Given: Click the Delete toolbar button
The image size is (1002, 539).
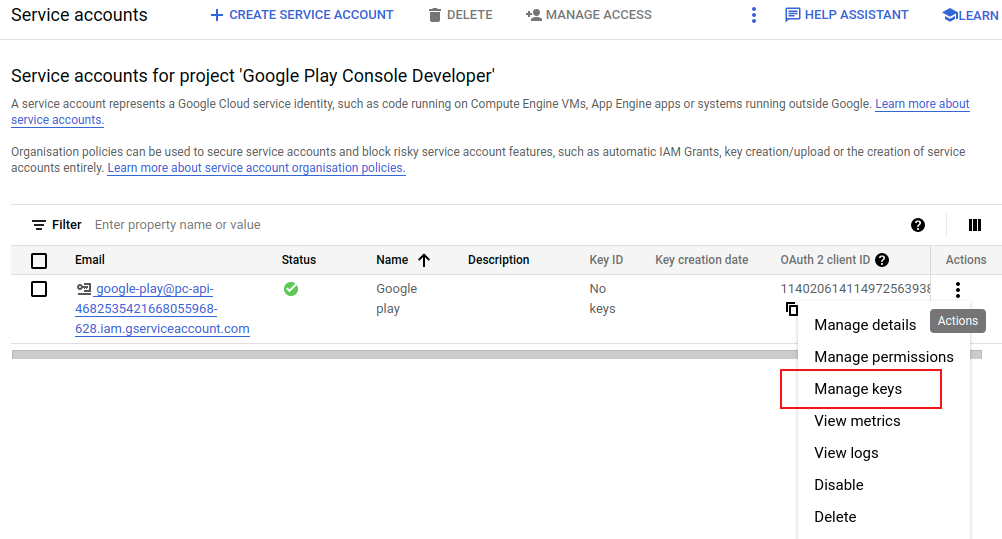Looking at the screenshot, I should [x=460, y=15].
